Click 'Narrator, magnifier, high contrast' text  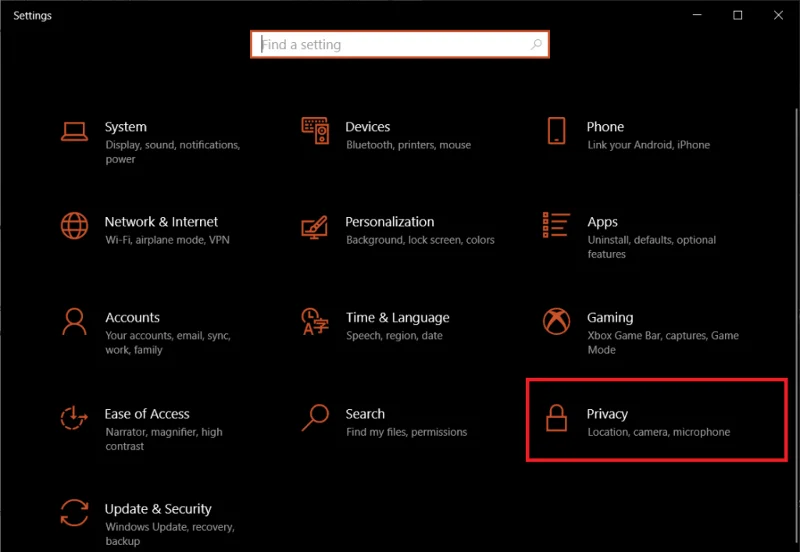(x=164, y=439)
